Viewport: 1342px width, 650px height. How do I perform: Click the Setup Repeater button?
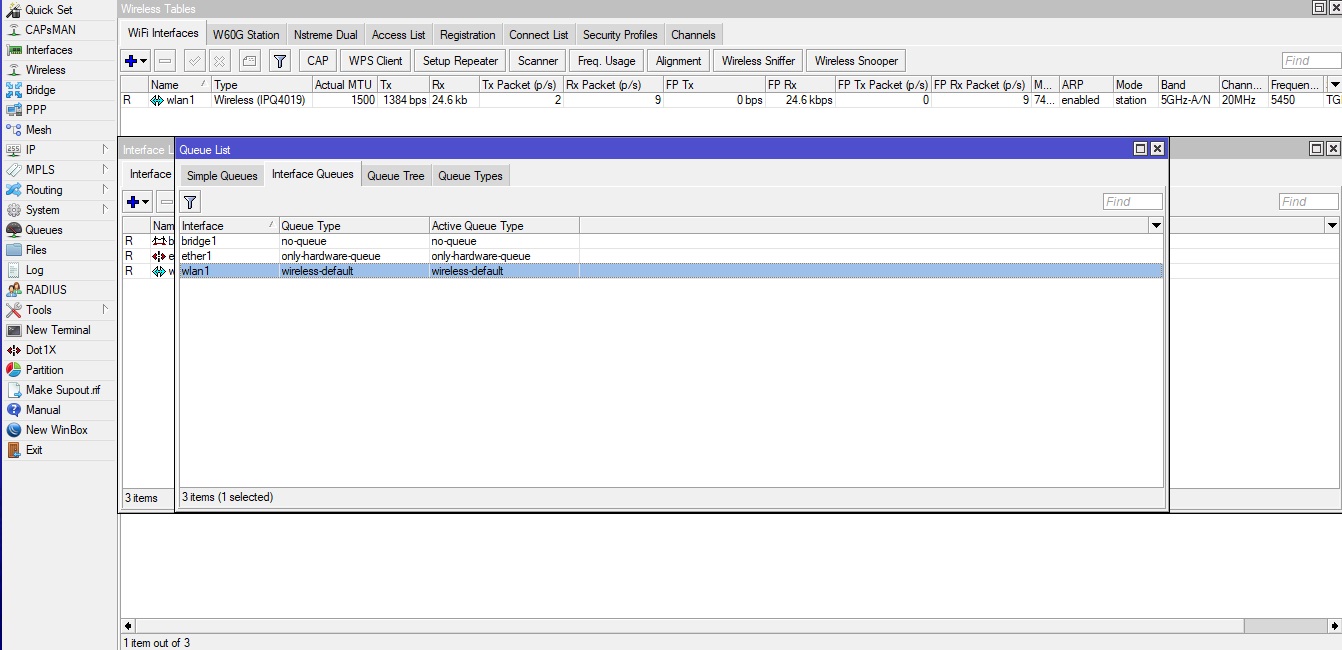click(459, 60)
